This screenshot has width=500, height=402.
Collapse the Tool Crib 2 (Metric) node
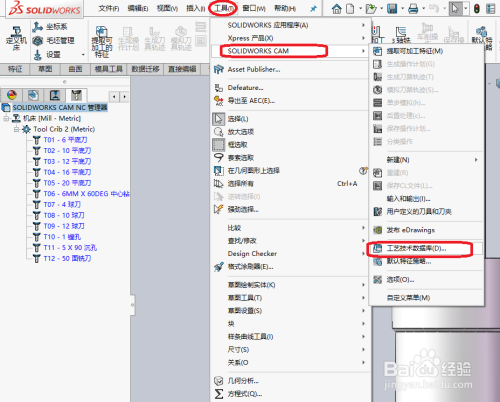point(16,129)
